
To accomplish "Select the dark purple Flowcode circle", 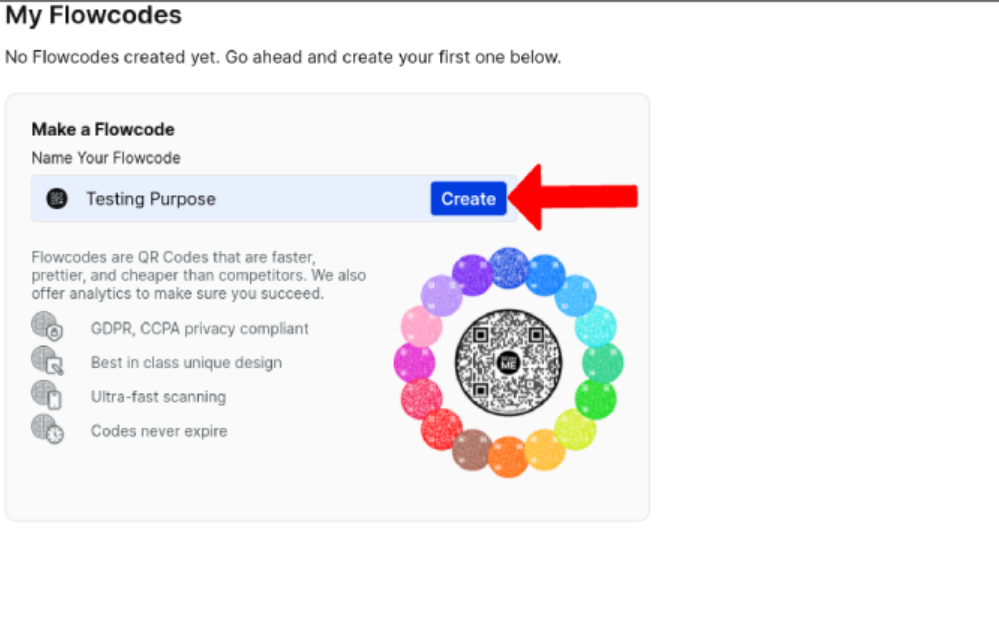I will pos(473,275).
